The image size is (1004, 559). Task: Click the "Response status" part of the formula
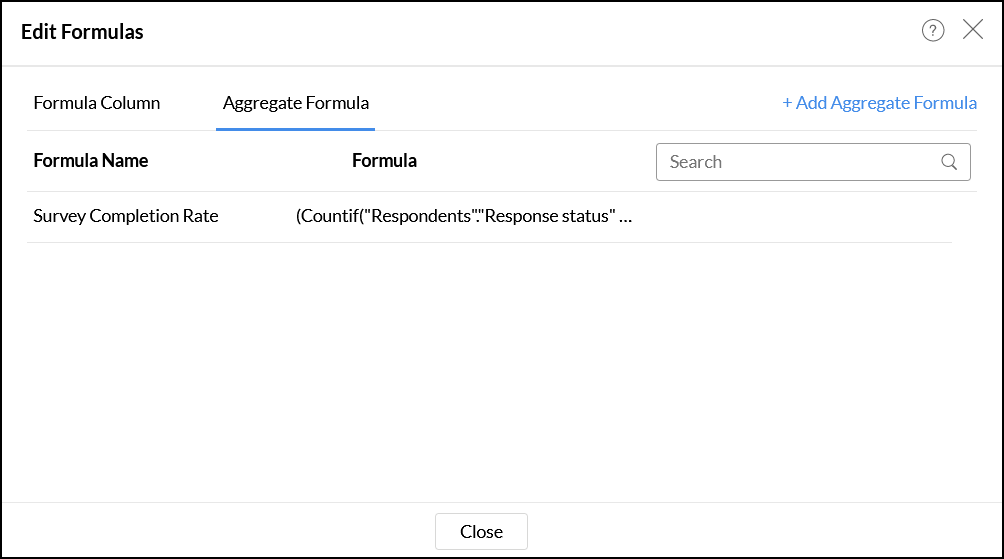coord(549,216)
